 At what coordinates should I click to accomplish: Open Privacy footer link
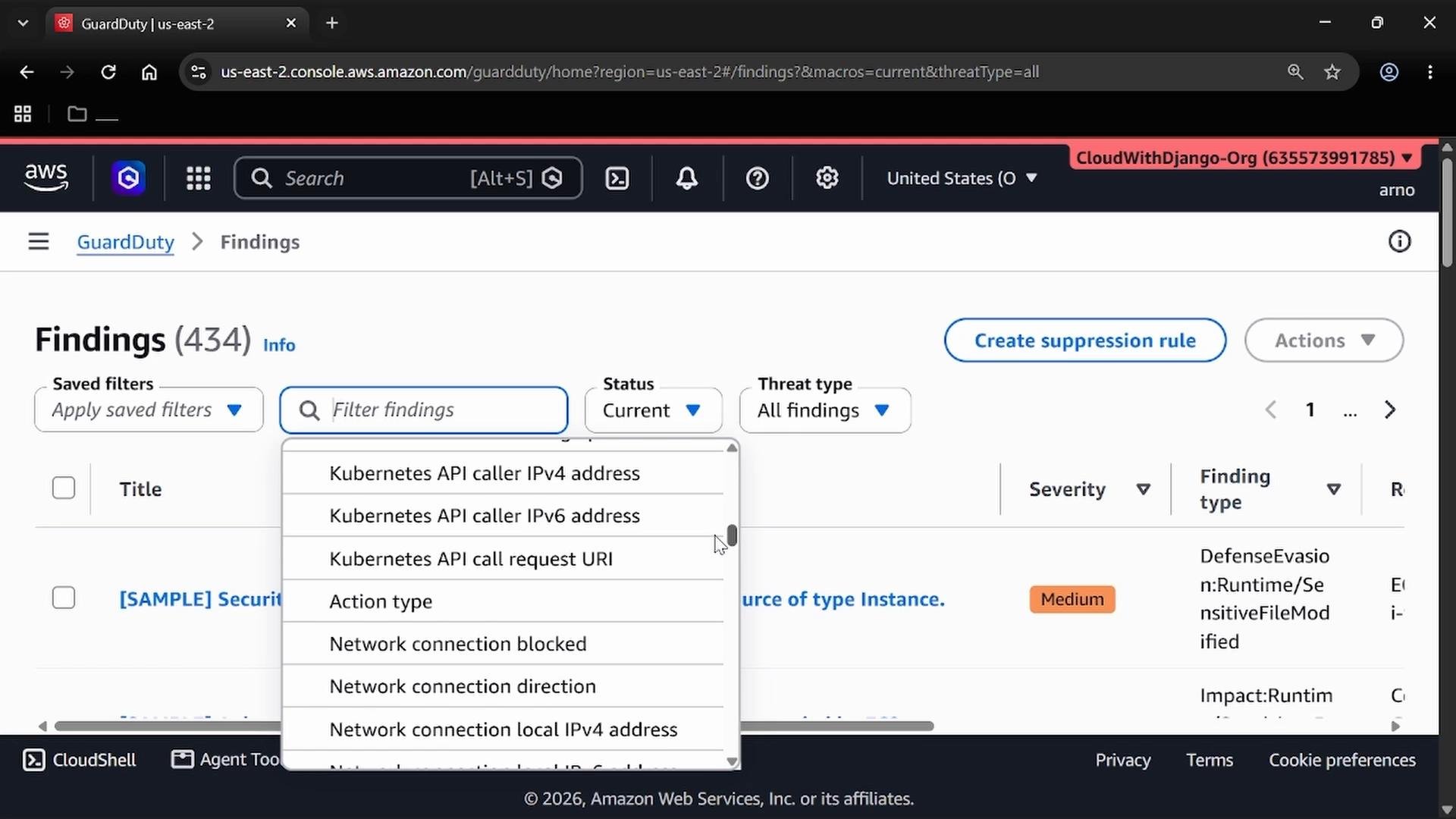[x=1123, y=760]
